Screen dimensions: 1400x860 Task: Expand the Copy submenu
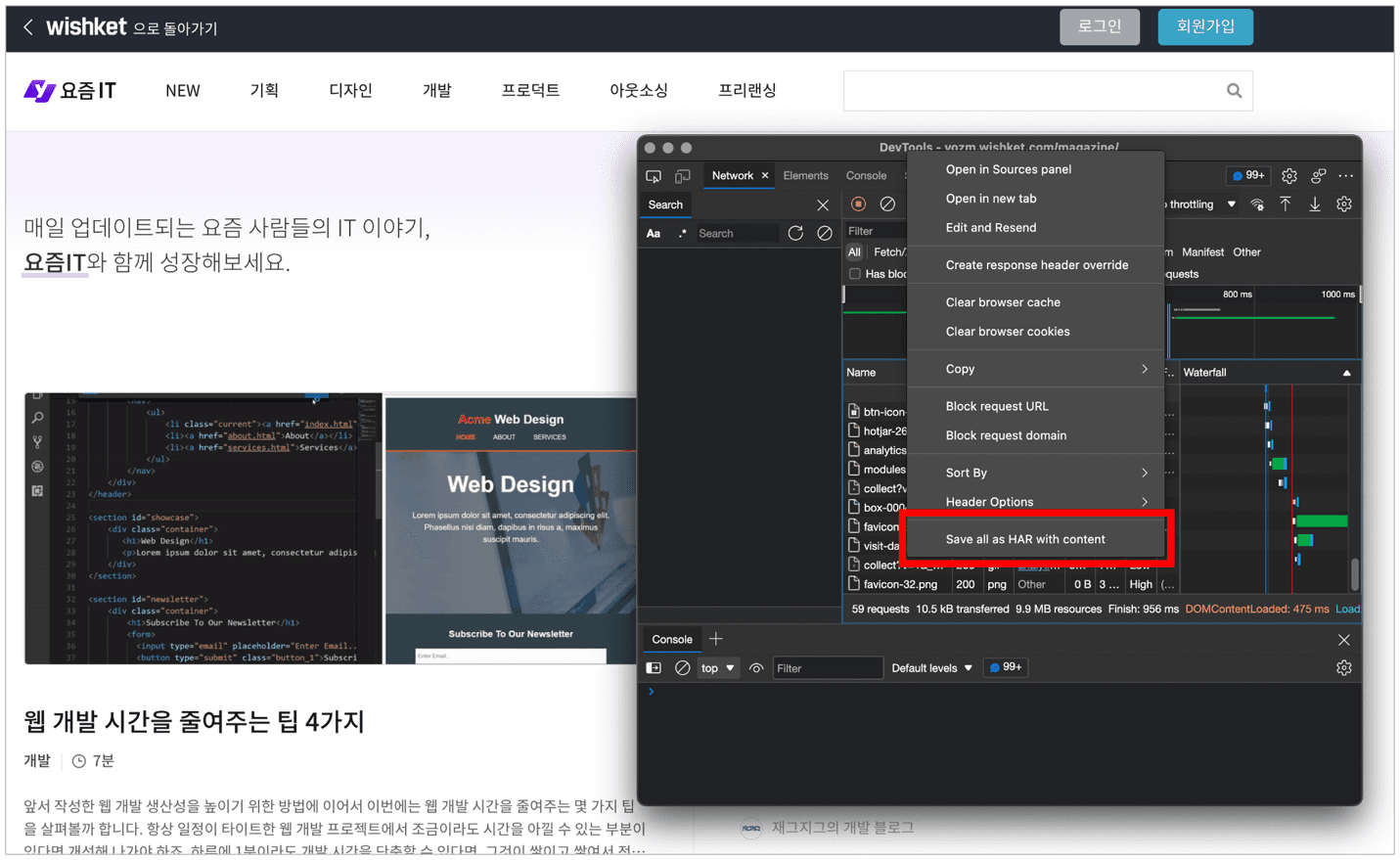(x=1036, y=369)
